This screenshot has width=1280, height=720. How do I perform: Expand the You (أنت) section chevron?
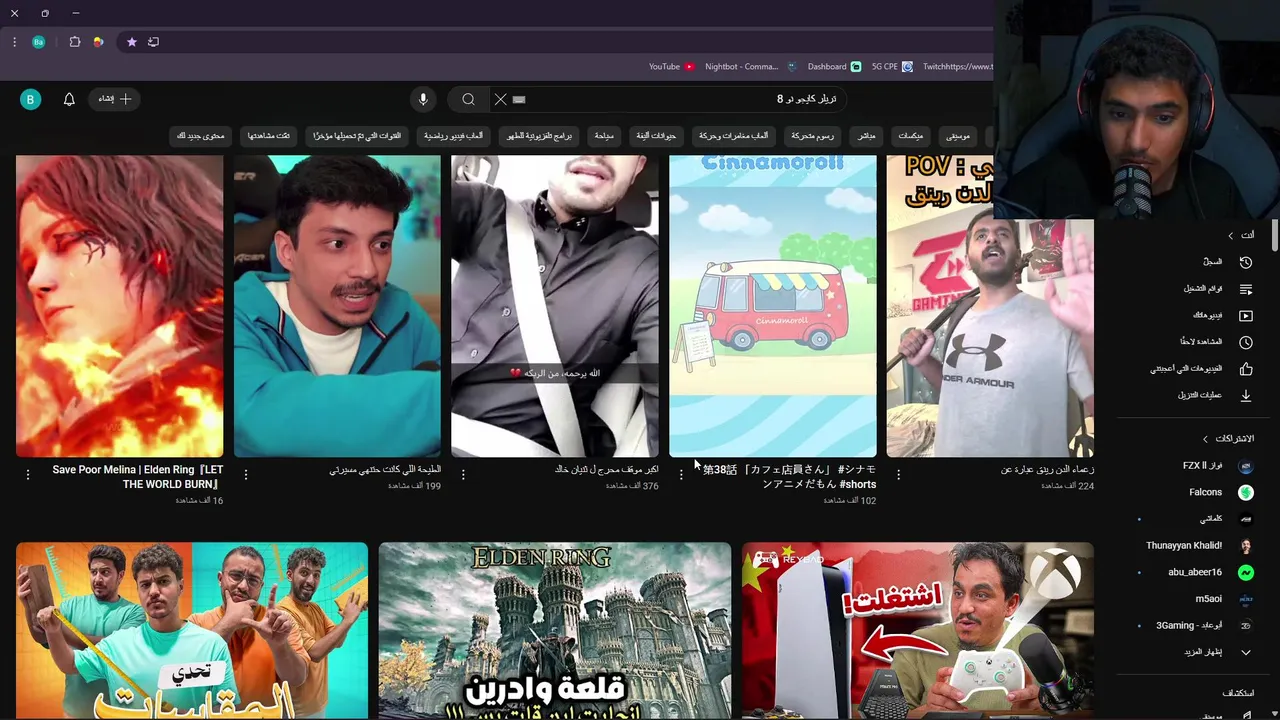pos(1231,235)
